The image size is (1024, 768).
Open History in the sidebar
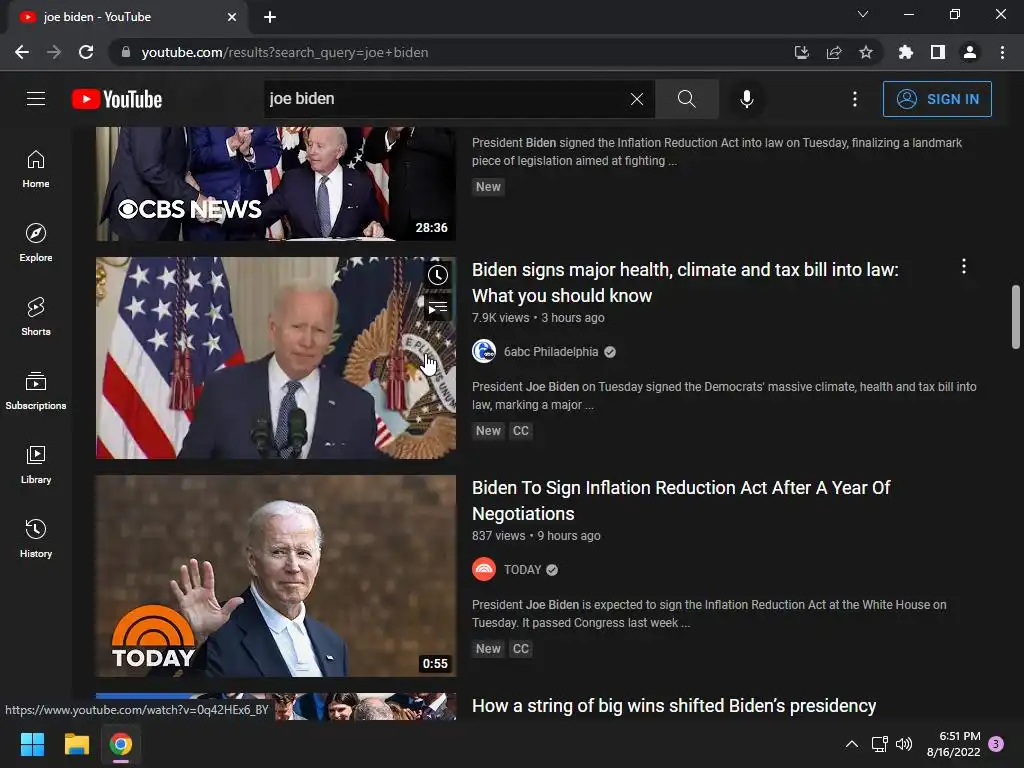[x=36, y=538]
